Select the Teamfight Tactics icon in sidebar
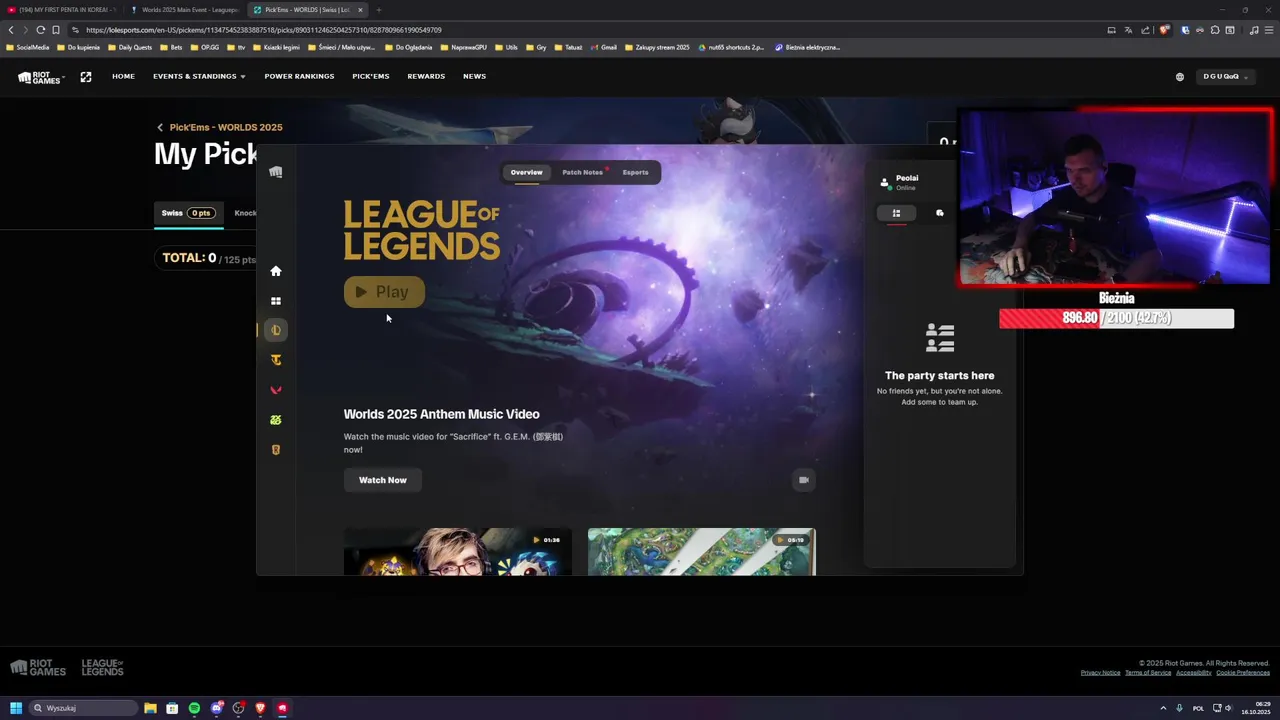This screenshot has width=1280, height=720. click(x=276, y=360)
